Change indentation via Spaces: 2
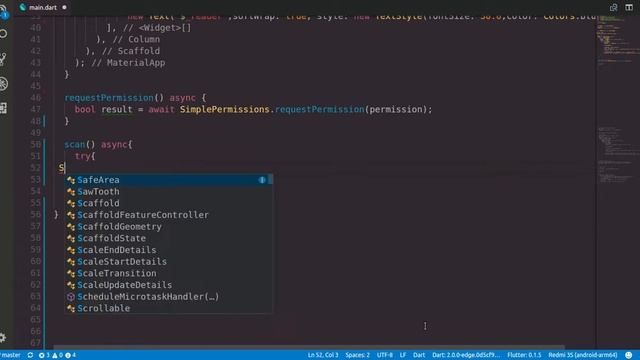 point(357,355)
